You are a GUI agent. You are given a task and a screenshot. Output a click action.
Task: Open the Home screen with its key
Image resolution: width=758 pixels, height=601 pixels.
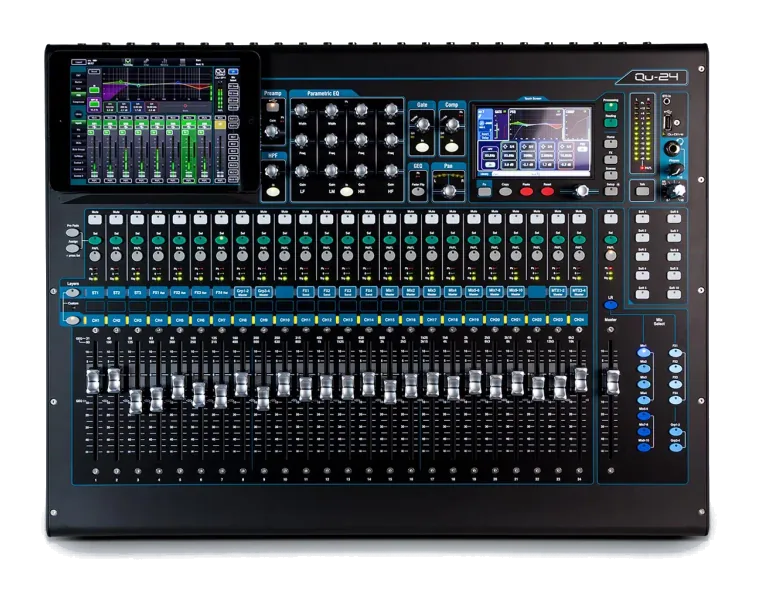point(611,144)
